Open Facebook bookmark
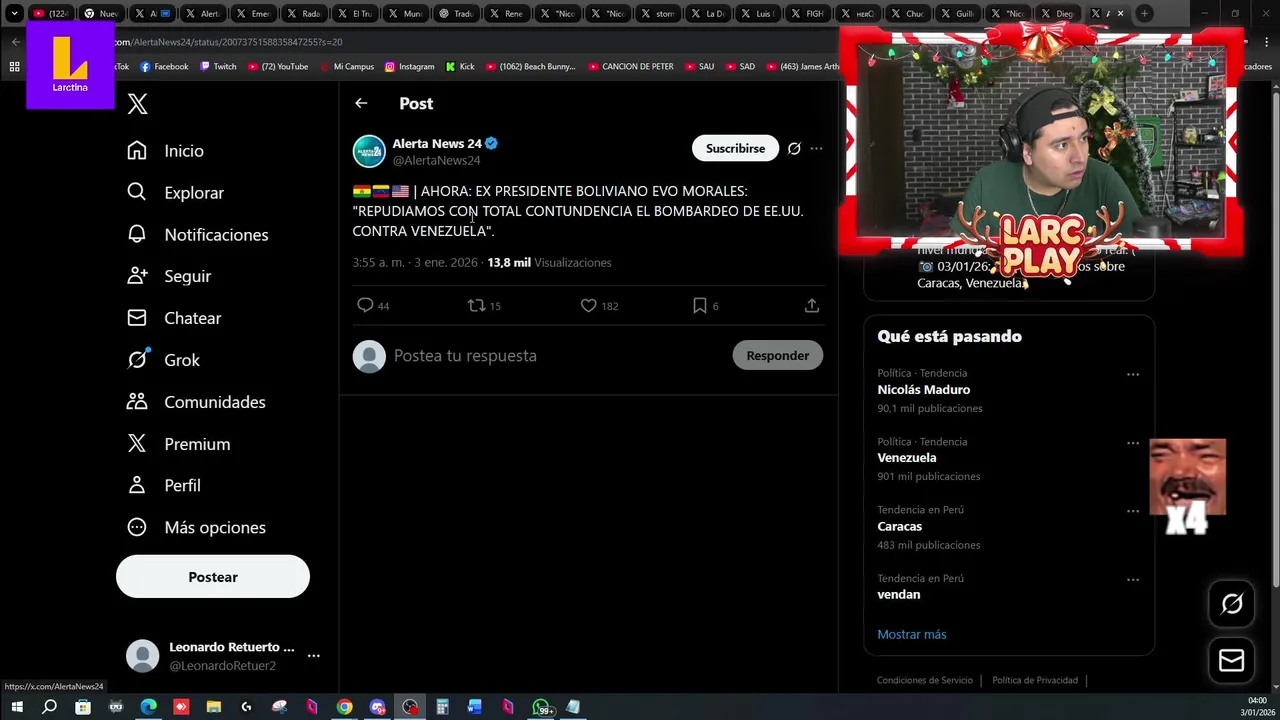 (164, 66)
